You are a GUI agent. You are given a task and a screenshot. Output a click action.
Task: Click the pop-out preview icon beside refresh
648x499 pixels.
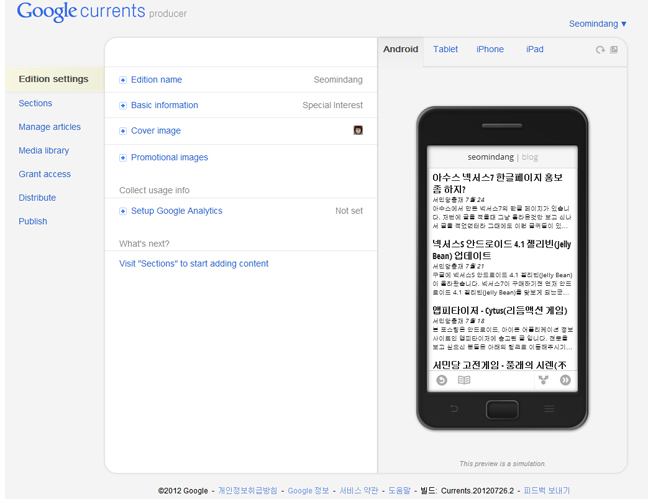614,50
